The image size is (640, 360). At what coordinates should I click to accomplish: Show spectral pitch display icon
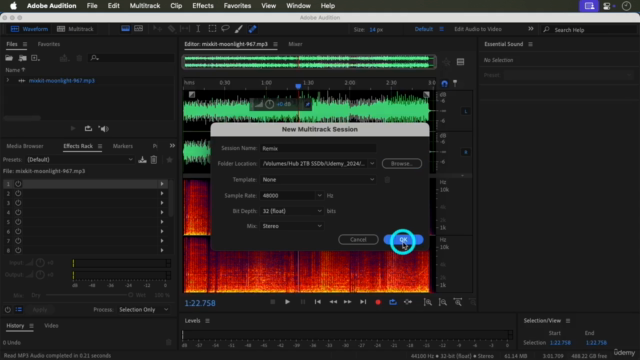(x=139, y=29)
